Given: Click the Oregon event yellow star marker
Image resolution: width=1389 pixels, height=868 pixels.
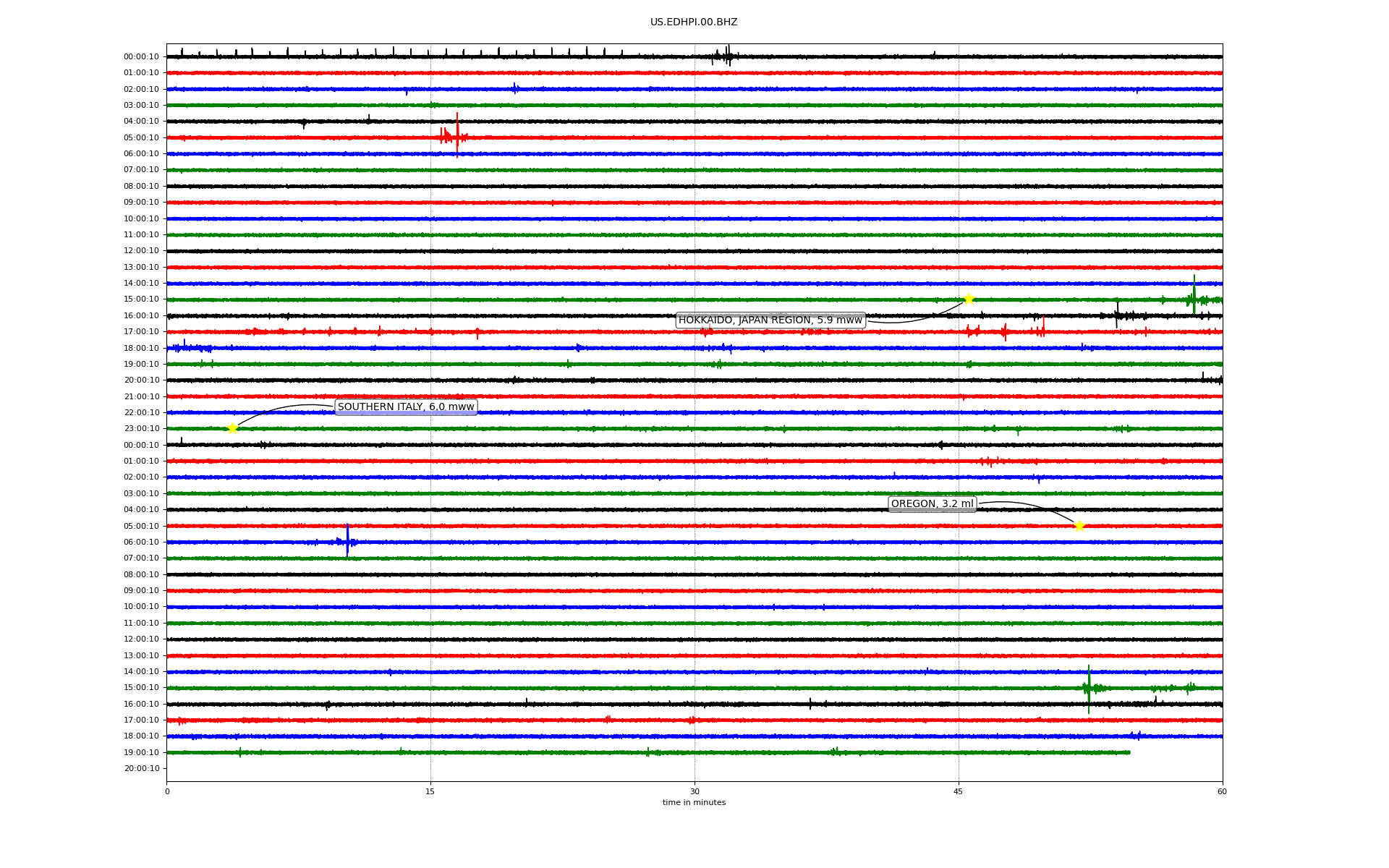Looking at the screenshot, I should coord(1079,526).
